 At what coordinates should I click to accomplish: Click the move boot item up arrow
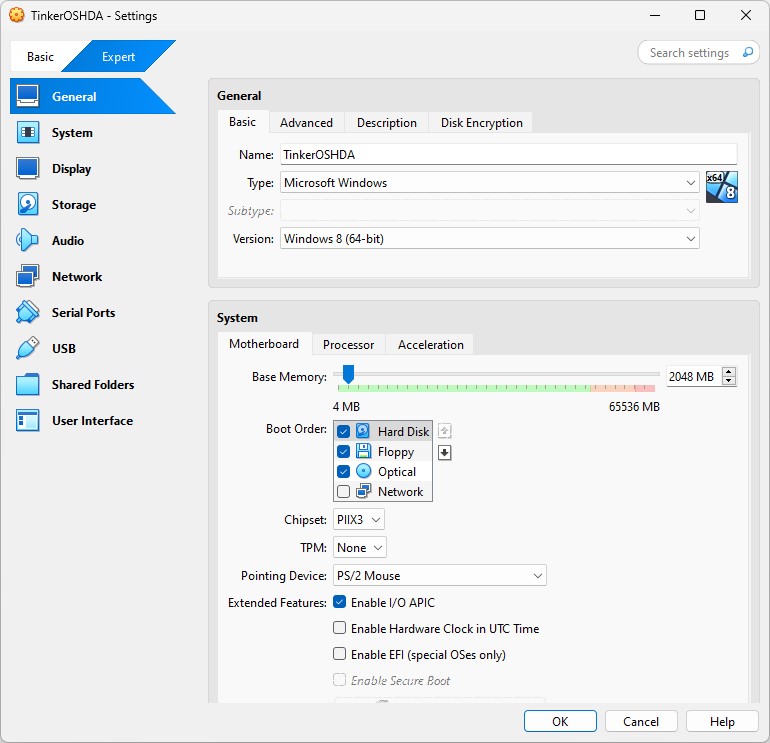pyautogui.click(x=444, y=431)
